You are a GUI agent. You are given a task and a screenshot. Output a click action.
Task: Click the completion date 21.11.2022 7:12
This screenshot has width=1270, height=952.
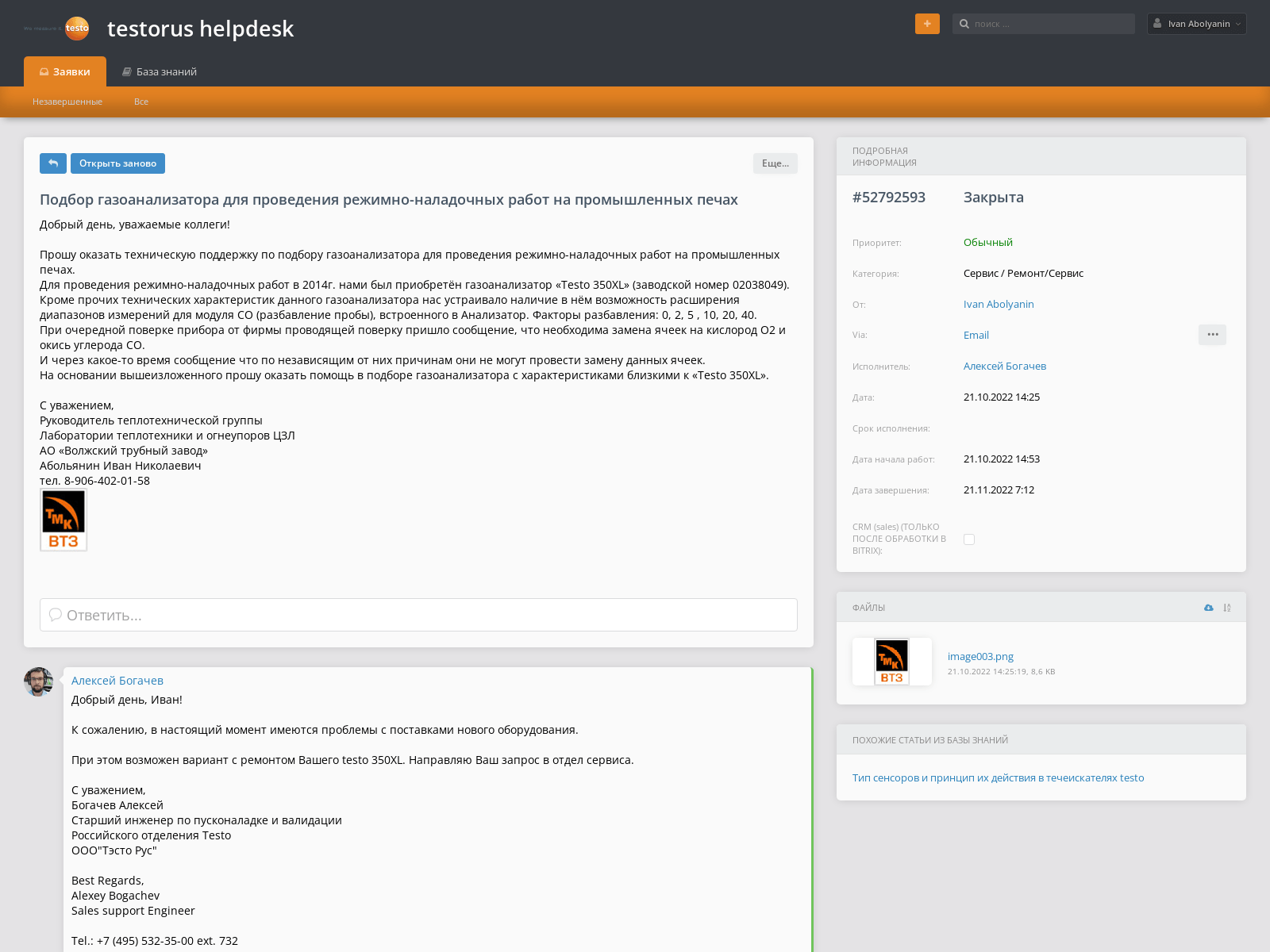[x=999, y=489]
